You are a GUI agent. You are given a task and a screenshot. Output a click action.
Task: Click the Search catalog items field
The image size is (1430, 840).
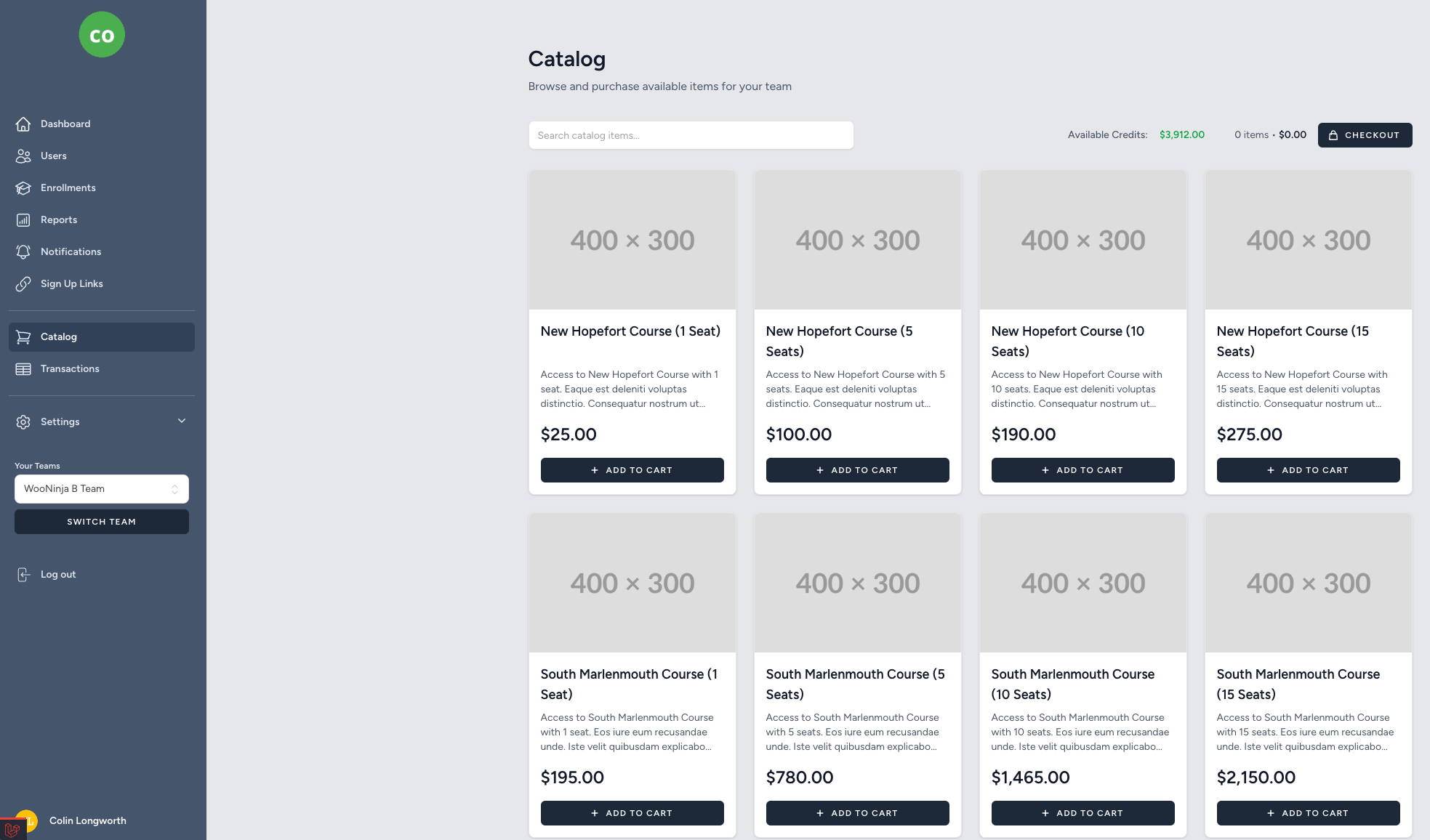click(691, 135)
